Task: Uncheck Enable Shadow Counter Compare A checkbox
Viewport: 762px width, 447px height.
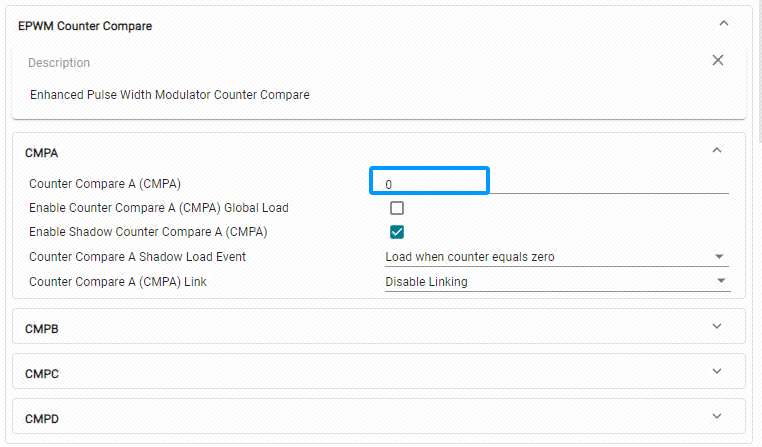Action: [397, 232]
